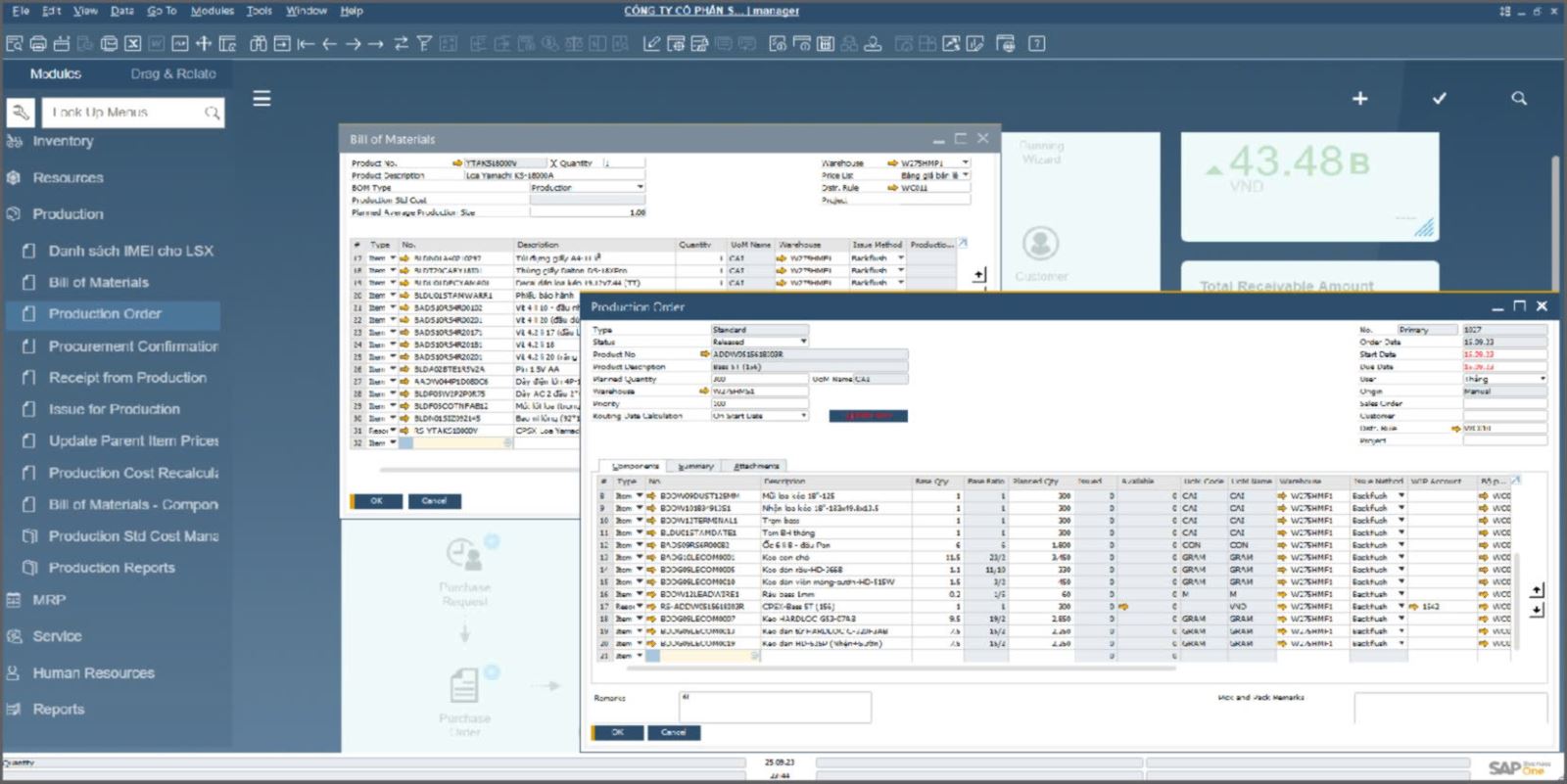
Task: Click OK in the Production Order window
Action: [617, 732]
